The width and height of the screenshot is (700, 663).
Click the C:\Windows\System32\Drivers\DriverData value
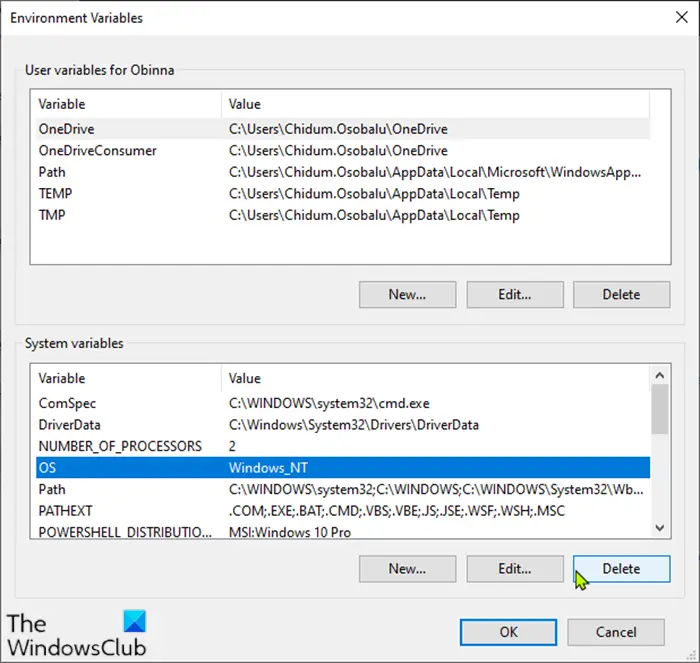click(x=354, y=425)
